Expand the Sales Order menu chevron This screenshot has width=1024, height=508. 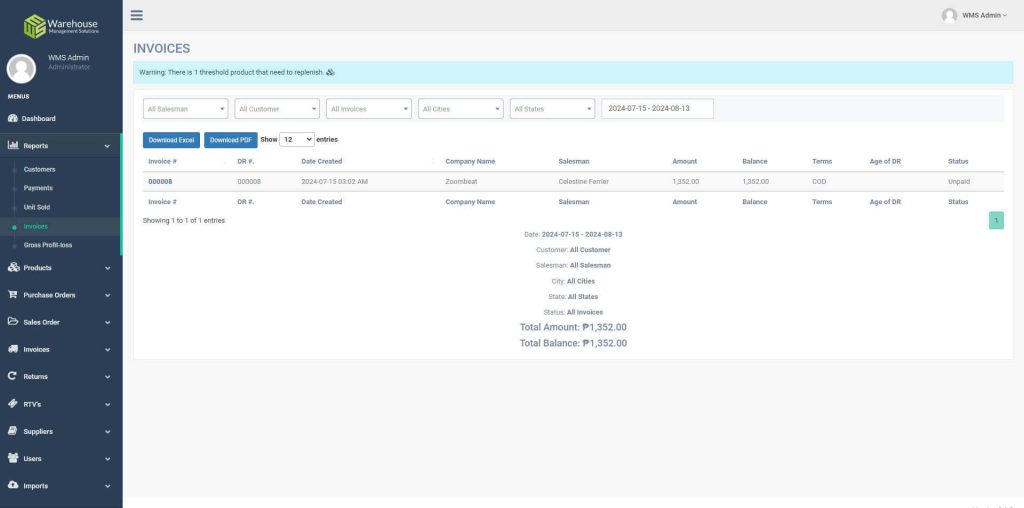107,323
